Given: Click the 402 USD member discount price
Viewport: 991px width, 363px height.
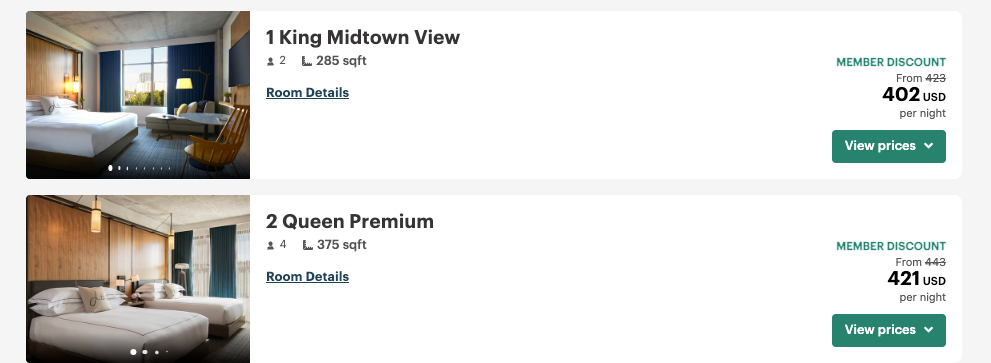Looking at the screenshot, I should pos(914,95).
